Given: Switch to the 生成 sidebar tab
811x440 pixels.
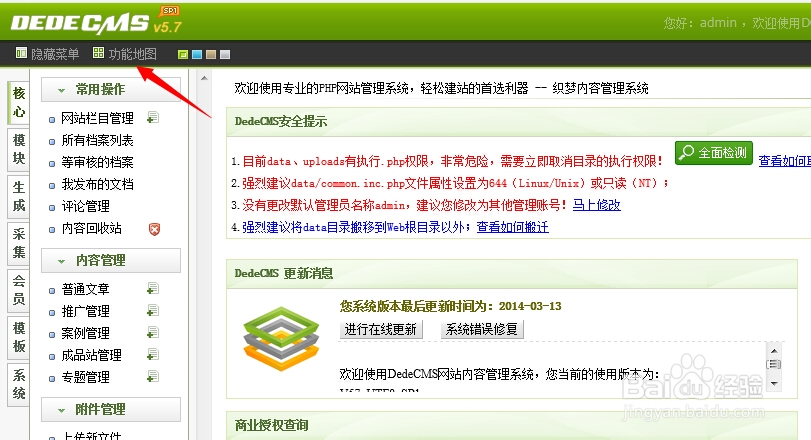Looking at the screenshot, I should (19, 196).
